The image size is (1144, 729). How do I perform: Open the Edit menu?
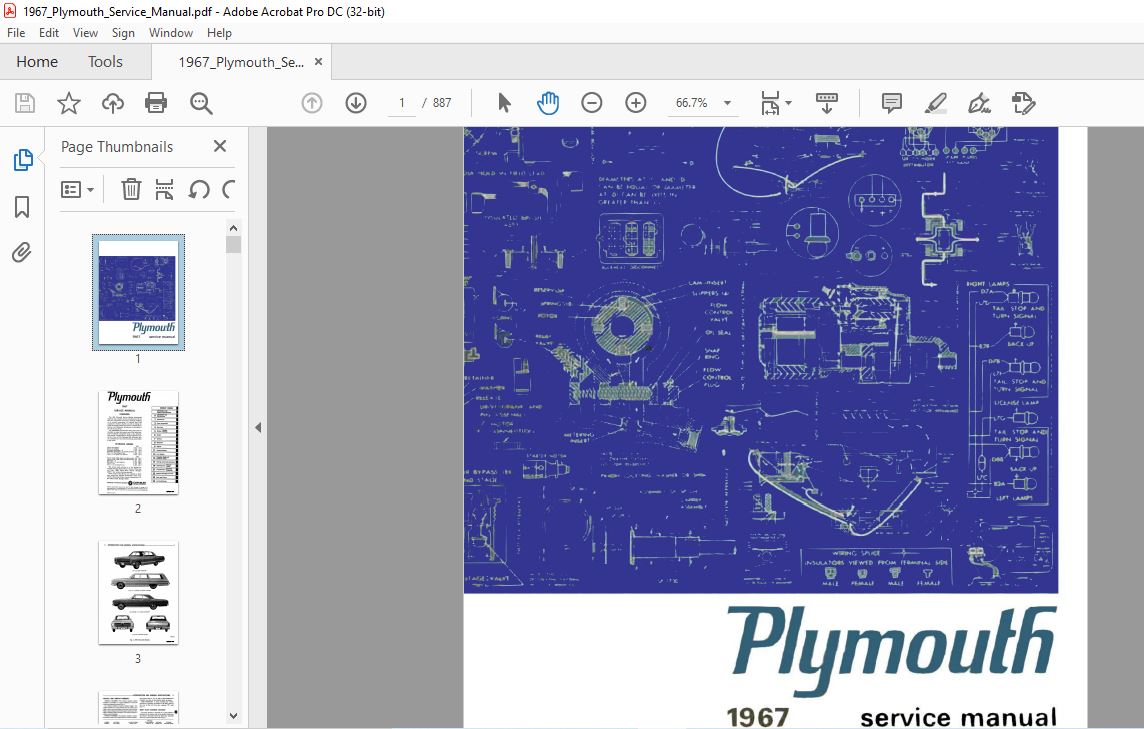(49, 33)
